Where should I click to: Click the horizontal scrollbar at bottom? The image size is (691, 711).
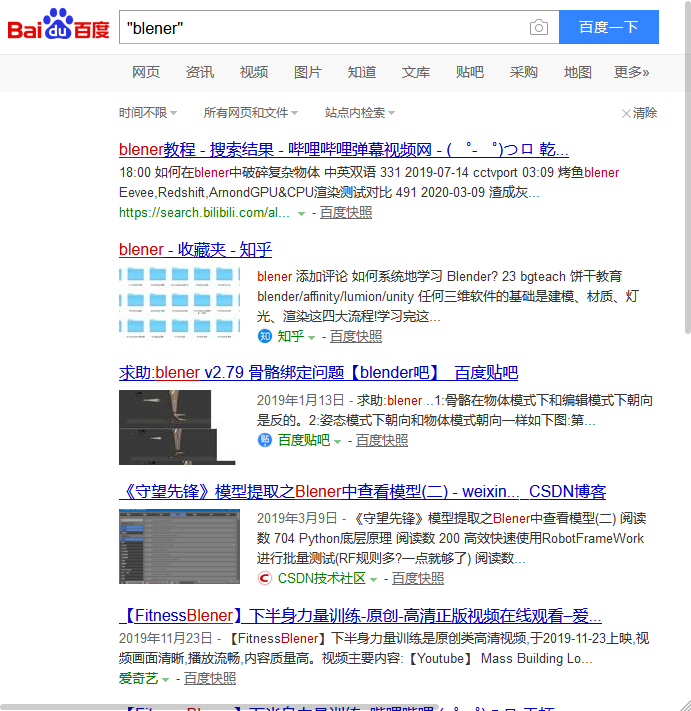click(220, 707)
